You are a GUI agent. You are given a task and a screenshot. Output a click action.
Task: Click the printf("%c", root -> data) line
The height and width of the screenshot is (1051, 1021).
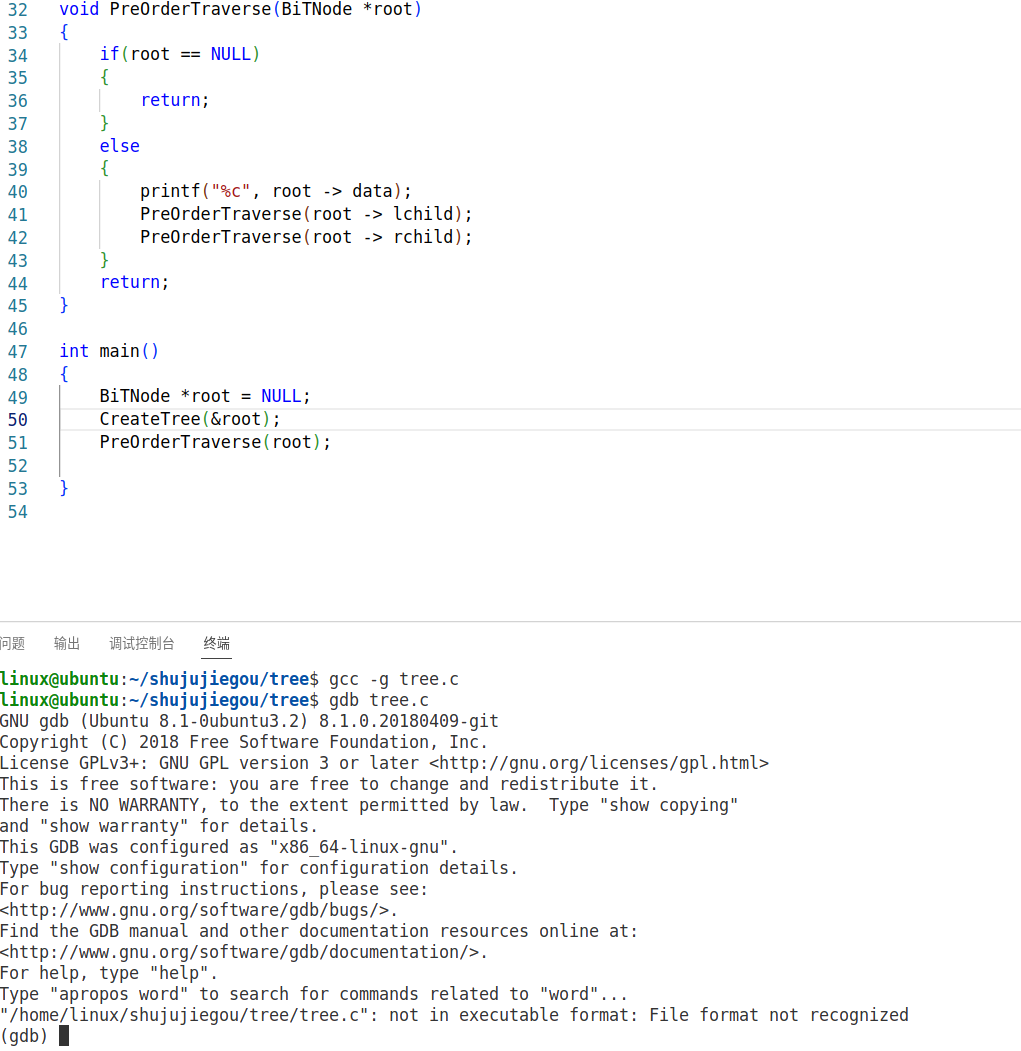276,191
